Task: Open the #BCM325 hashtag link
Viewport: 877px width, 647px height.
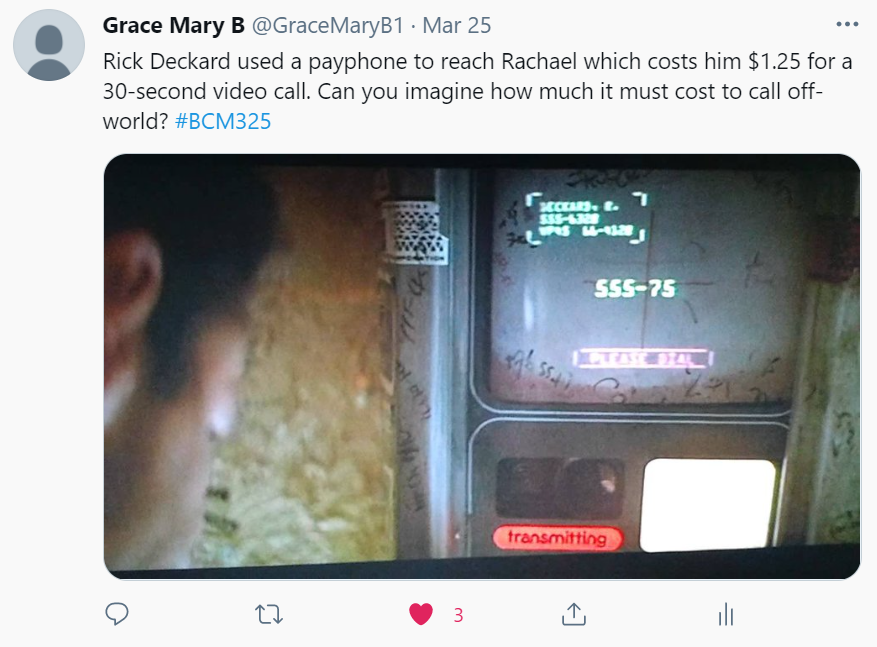Action: point(223,121)
